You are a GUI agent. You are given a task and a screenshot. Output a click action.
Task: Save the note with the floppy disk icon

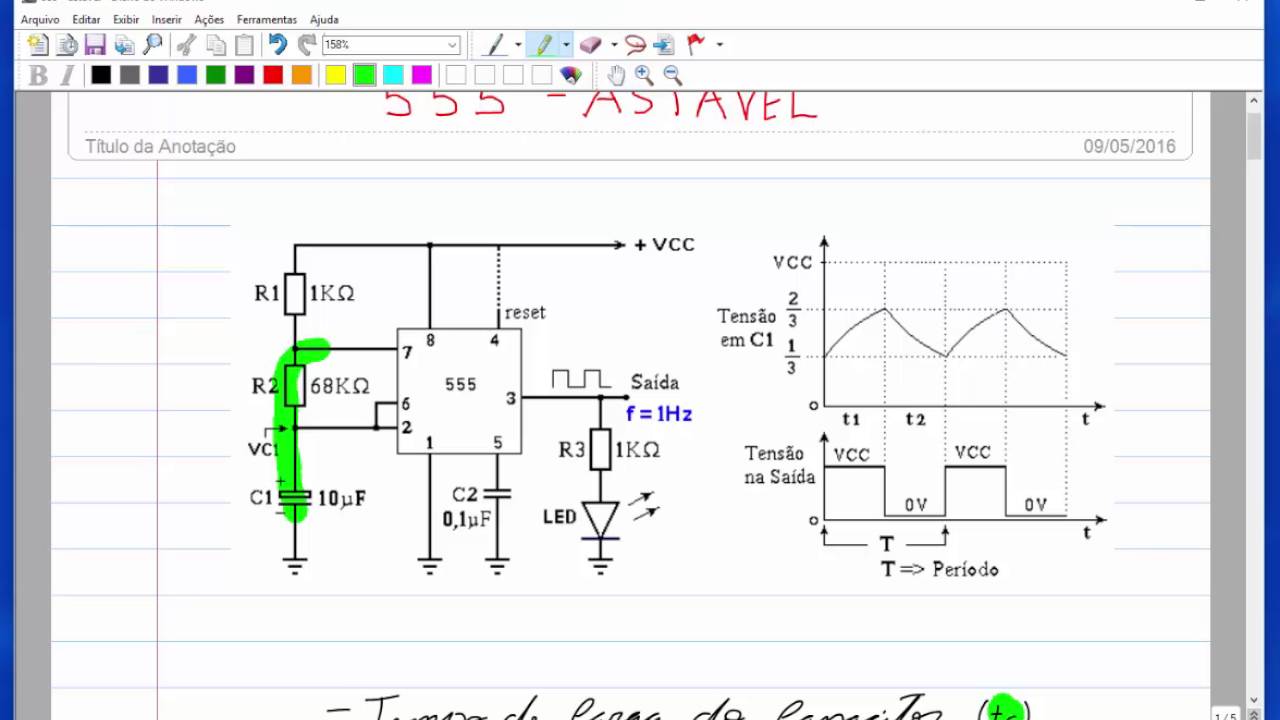pyautogui.click(x=95, y=44)
